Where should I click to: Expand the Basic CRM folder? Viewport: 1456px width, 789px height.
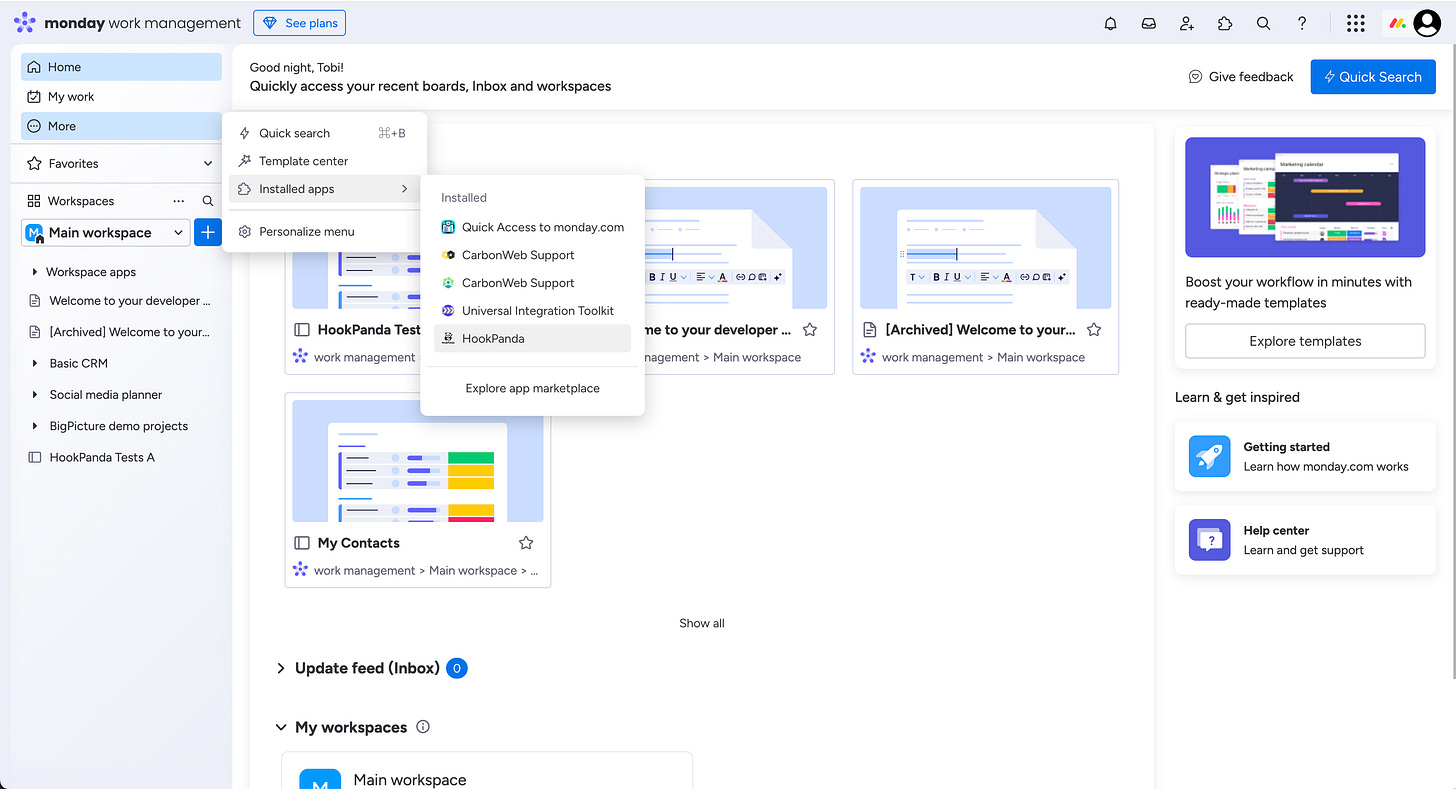(35, 363)
